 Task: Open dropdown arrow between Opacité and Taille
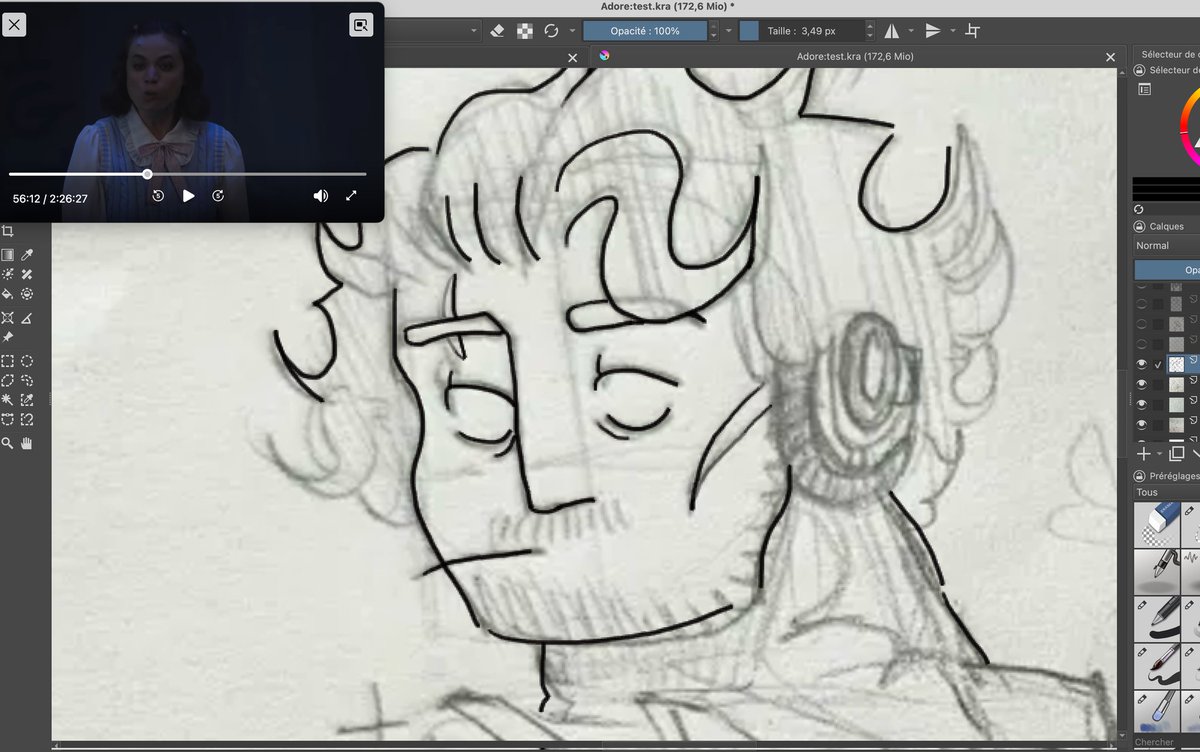[728, 31]
